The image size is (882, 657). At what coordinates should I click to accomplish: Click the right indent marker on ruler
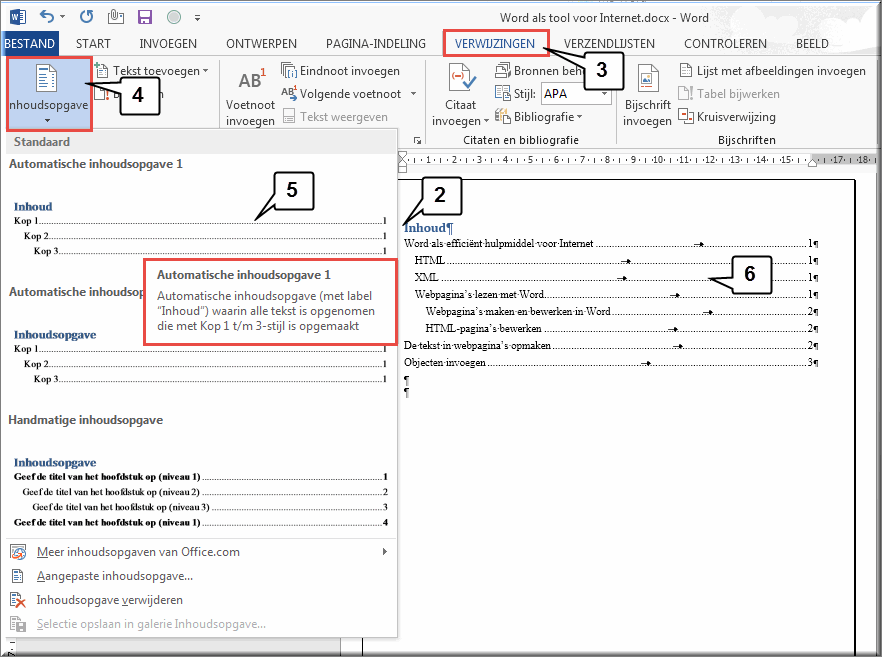[812, 163]
